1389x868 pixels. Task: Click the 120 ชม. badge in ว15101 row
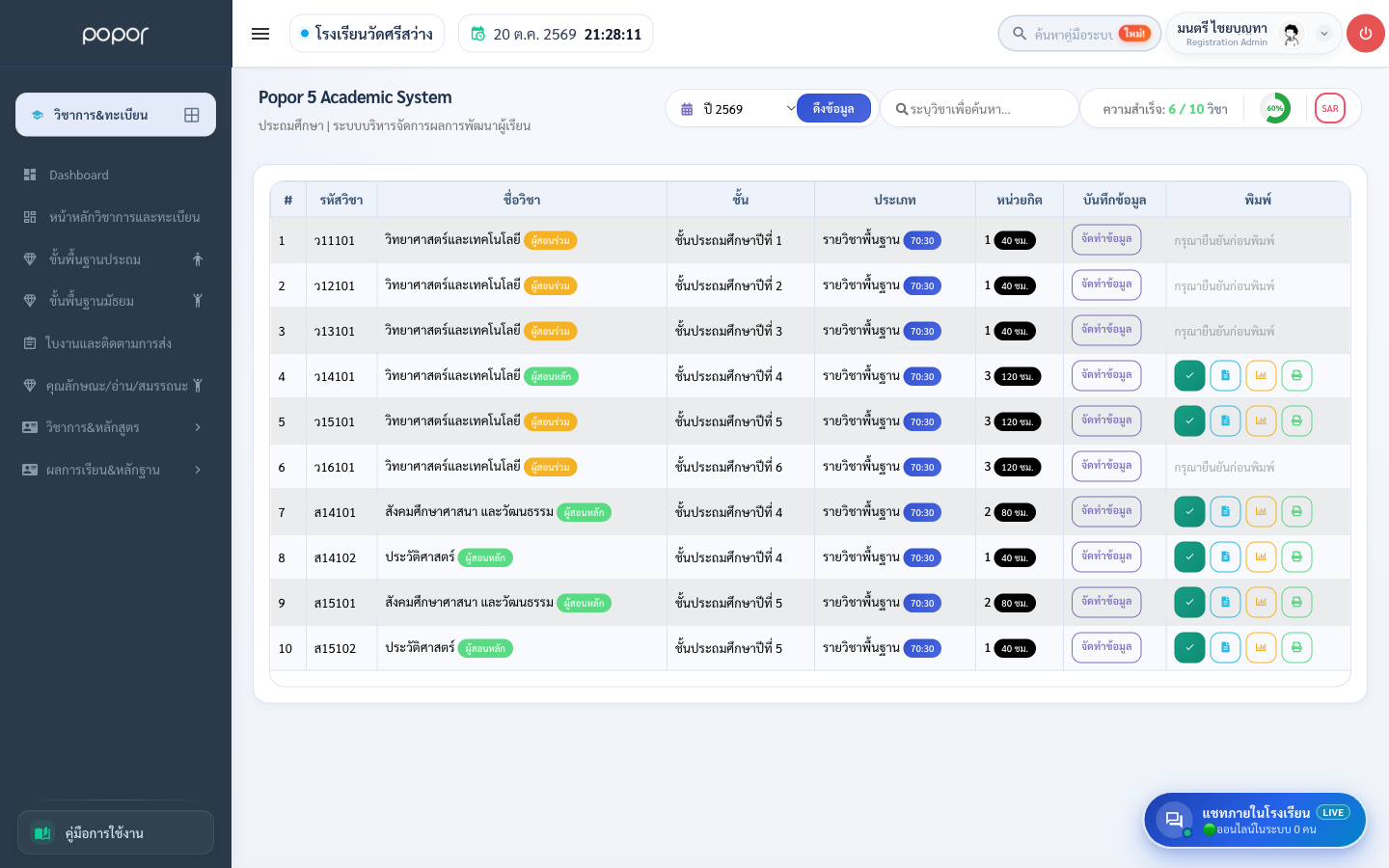pyautogui.click(x=1017, y=421)
